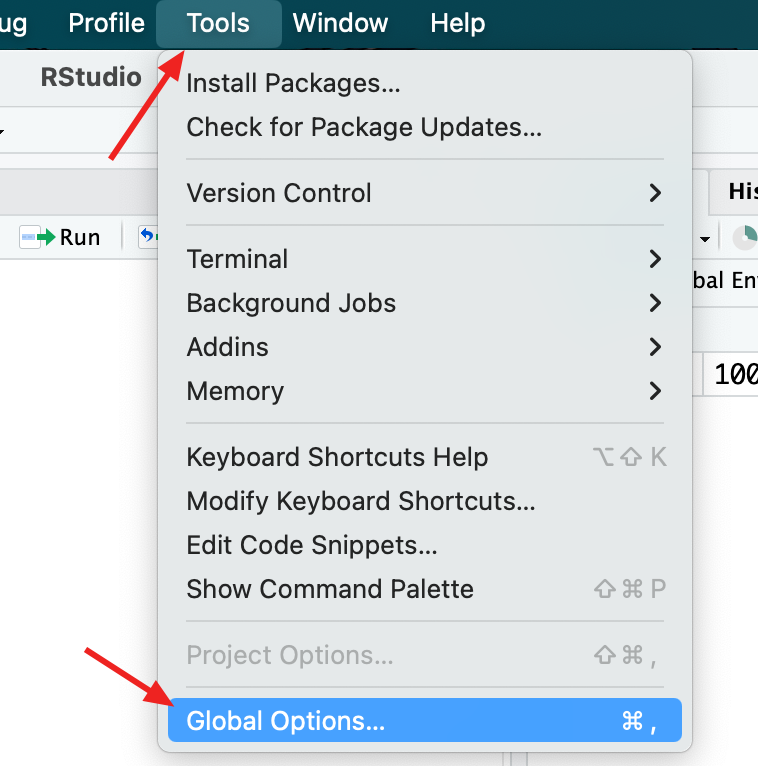The image size is (758, 766).
Task: Open the Profile menu in menu bar
Action: click(106, 23)
